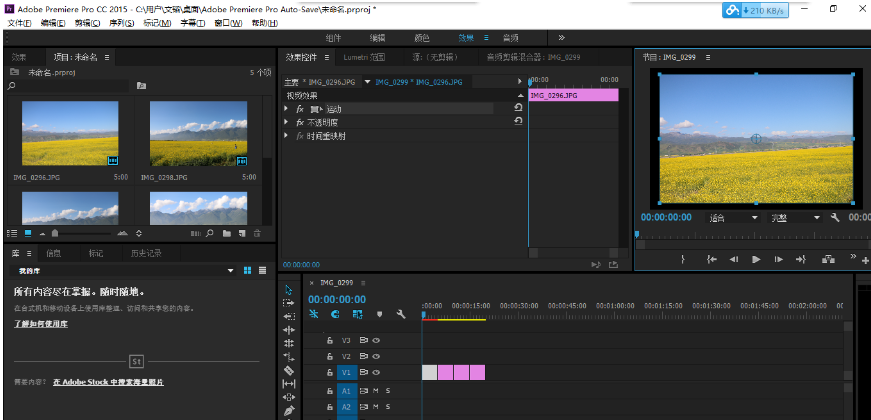Reset the Opacity effect
This screenshot has width=871, height=420.
coord(518,121)
